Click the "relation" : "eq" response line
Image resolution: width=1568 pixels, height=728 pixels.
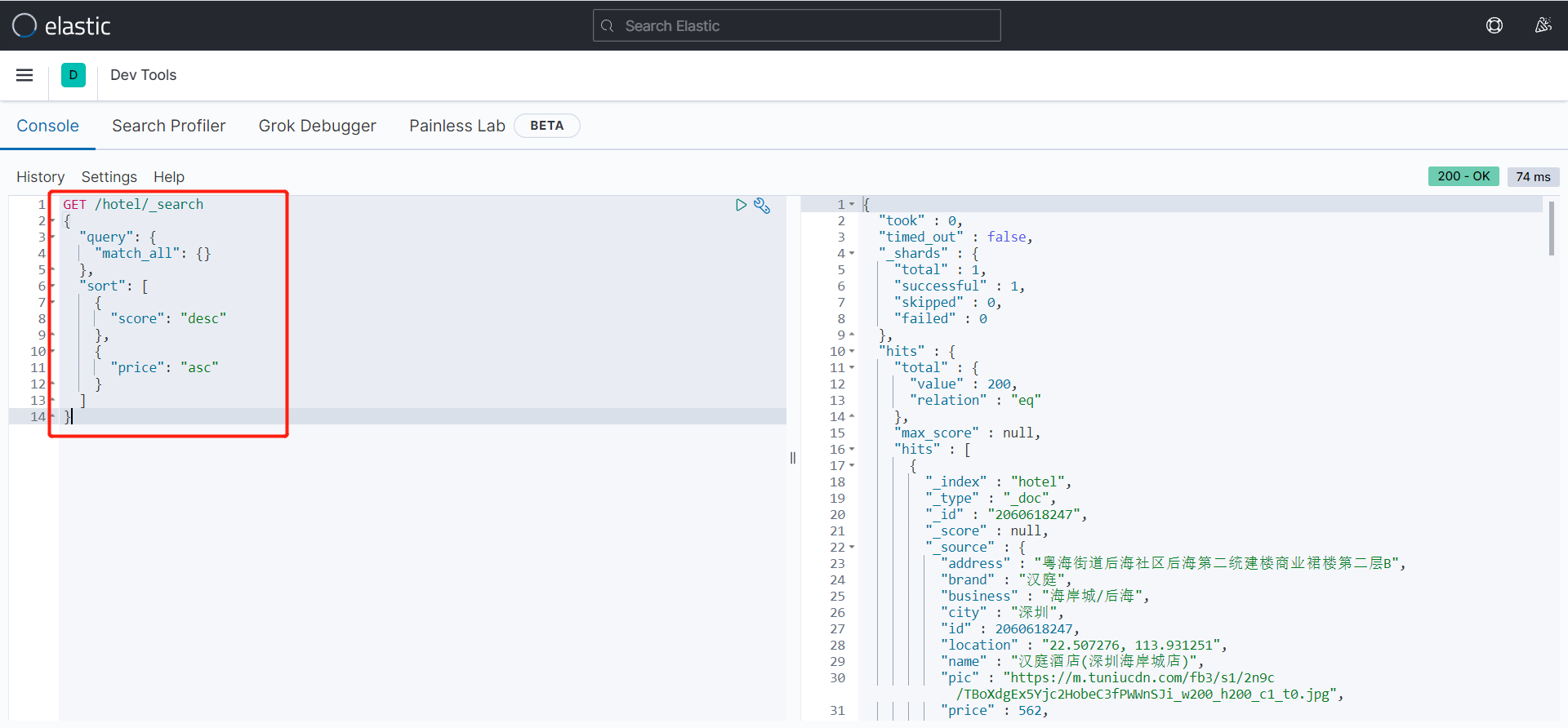975,401
